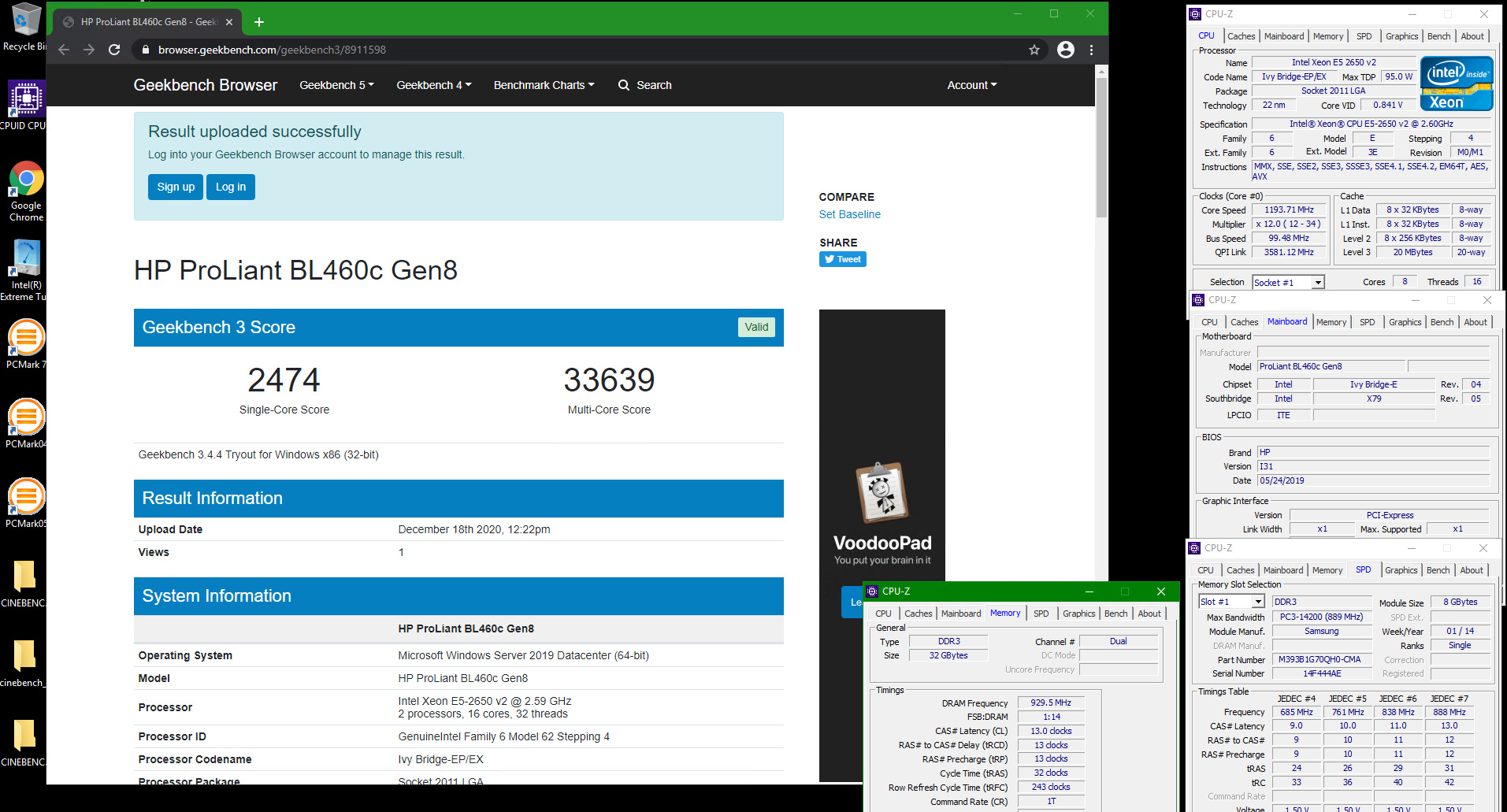Close the Memory CPU-Z window
1507x812 pixels.
click(1160, 591)
